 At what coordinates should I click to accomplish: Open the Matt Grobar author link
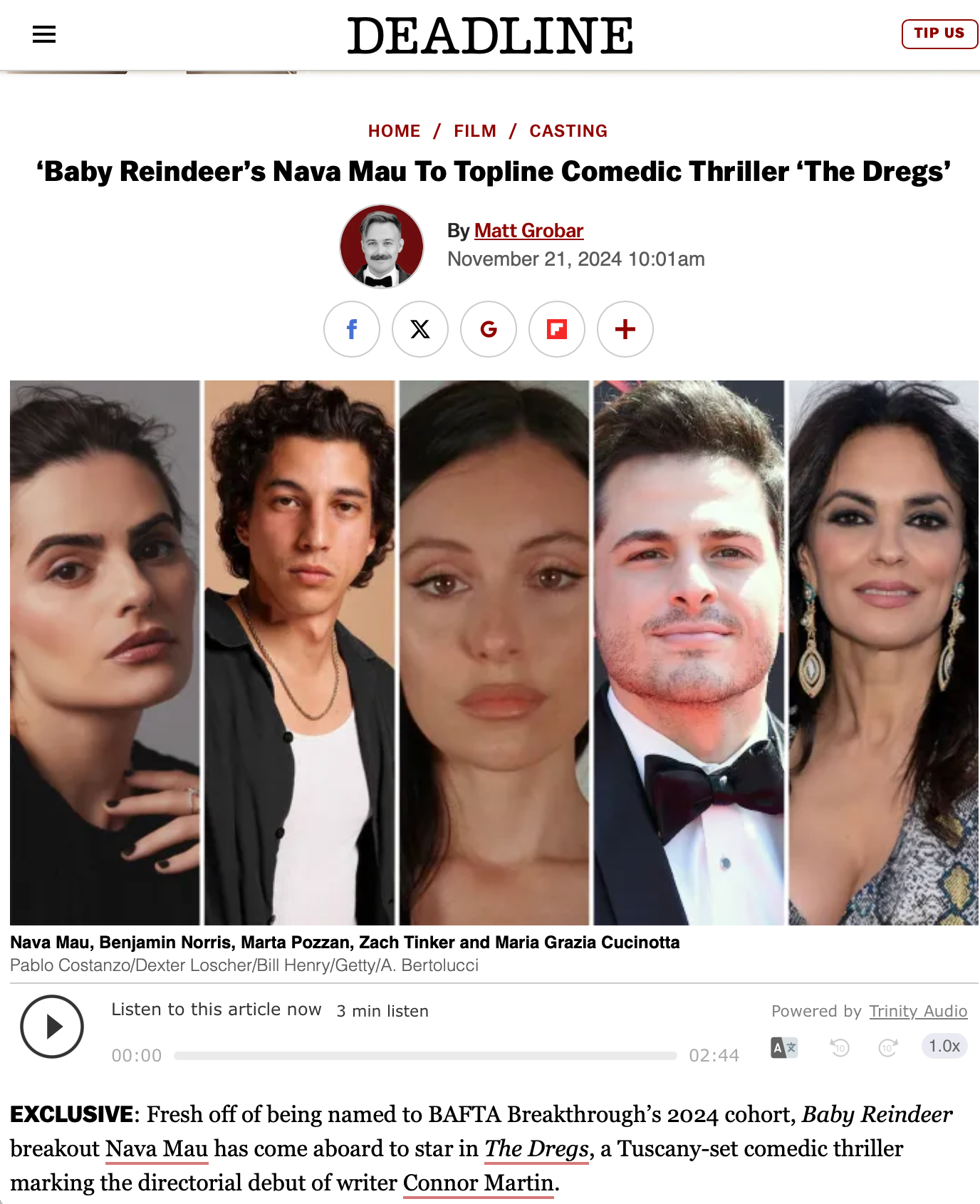(528, 231)
